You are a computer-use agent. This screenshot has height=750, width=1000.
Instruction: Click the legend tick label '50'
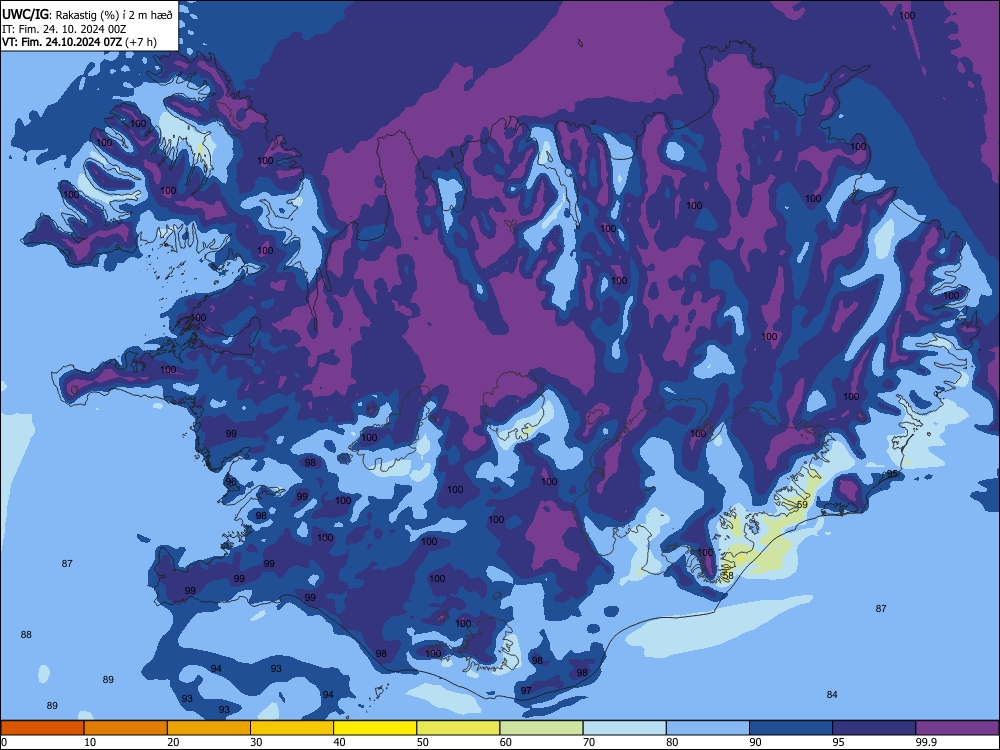(x=422, y=742)
